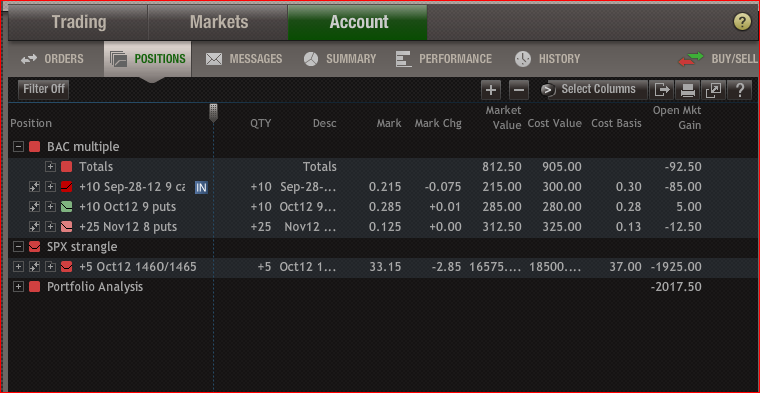Select the Account tab
Screen dimensions: 760x393
click(x=358, y=22)
